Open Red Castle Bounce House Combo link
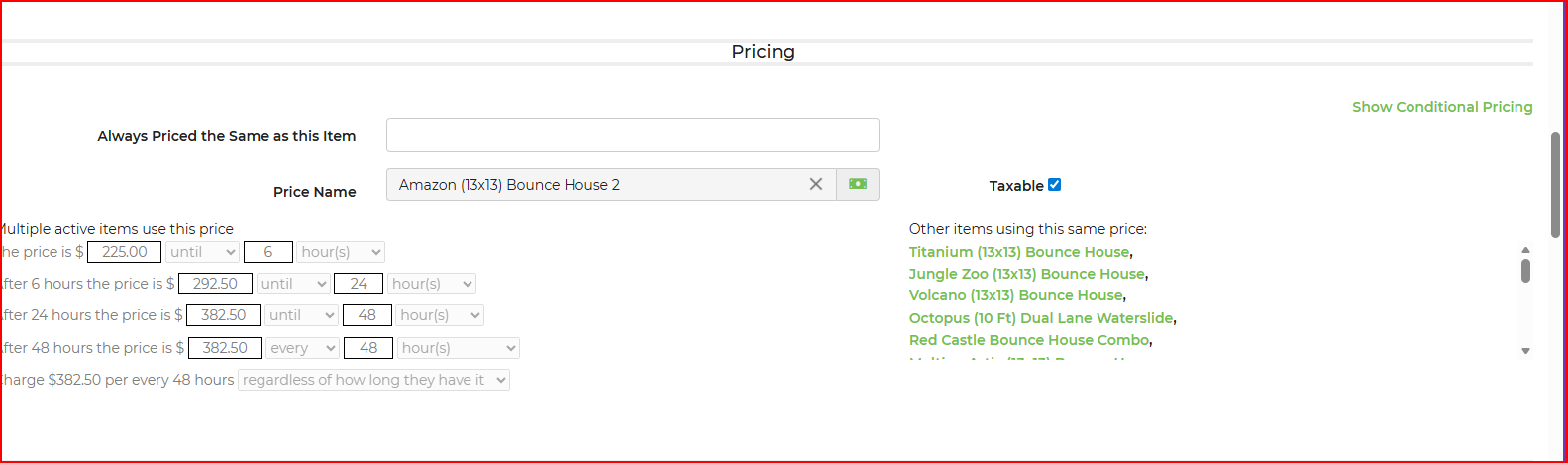Image resolution: width=1568 pixels, height=463 pixels. point(1029,340)
